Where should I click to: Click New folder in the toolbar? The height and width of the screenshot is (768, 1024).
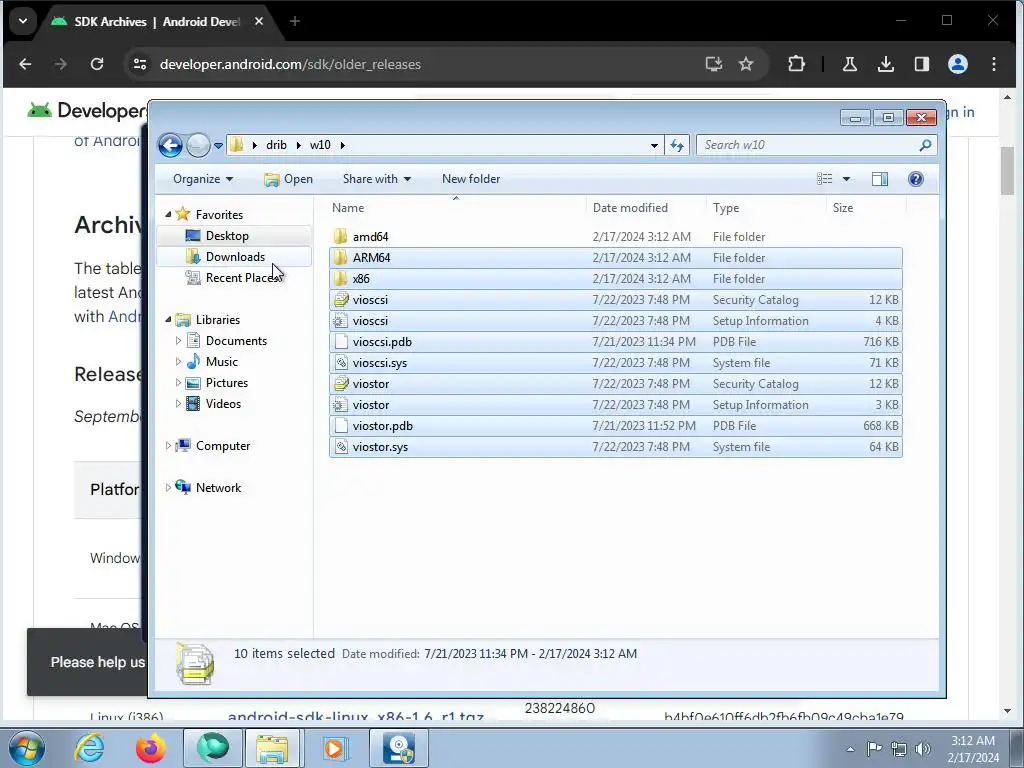[x=471, y=179]
